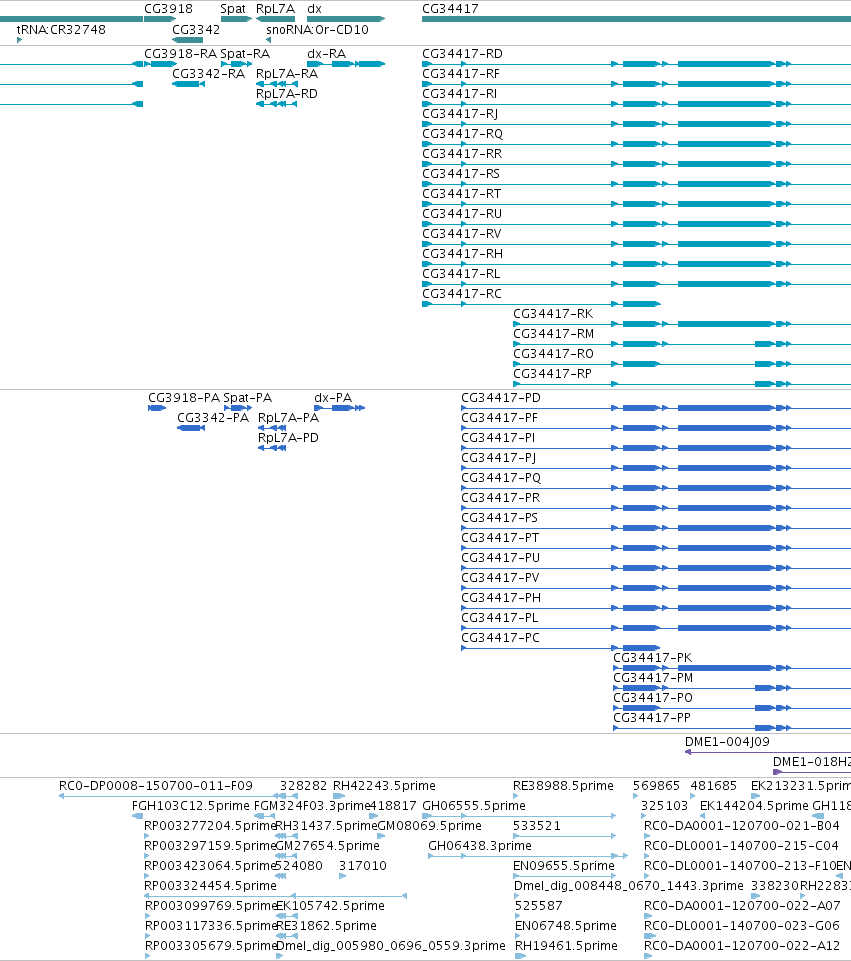Click transcript RpL7A-RD
Viewport: 851px width, 961px height.
pos(287,94)
